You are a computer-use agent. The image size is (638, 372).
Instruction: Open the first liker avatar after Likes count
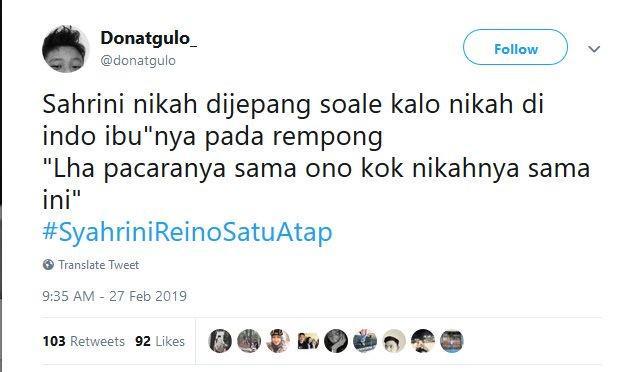[220, 341]
